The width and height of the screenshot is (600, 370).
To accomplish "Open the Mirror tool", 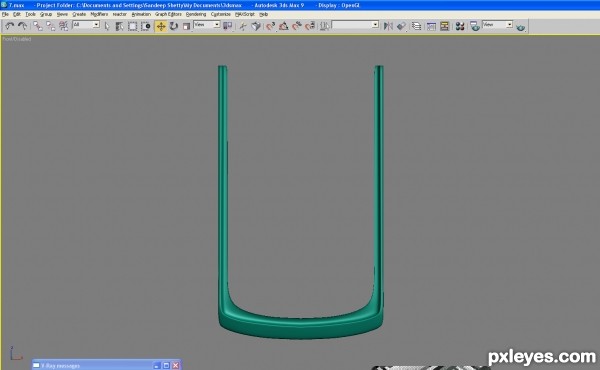I will pos(388,26).
